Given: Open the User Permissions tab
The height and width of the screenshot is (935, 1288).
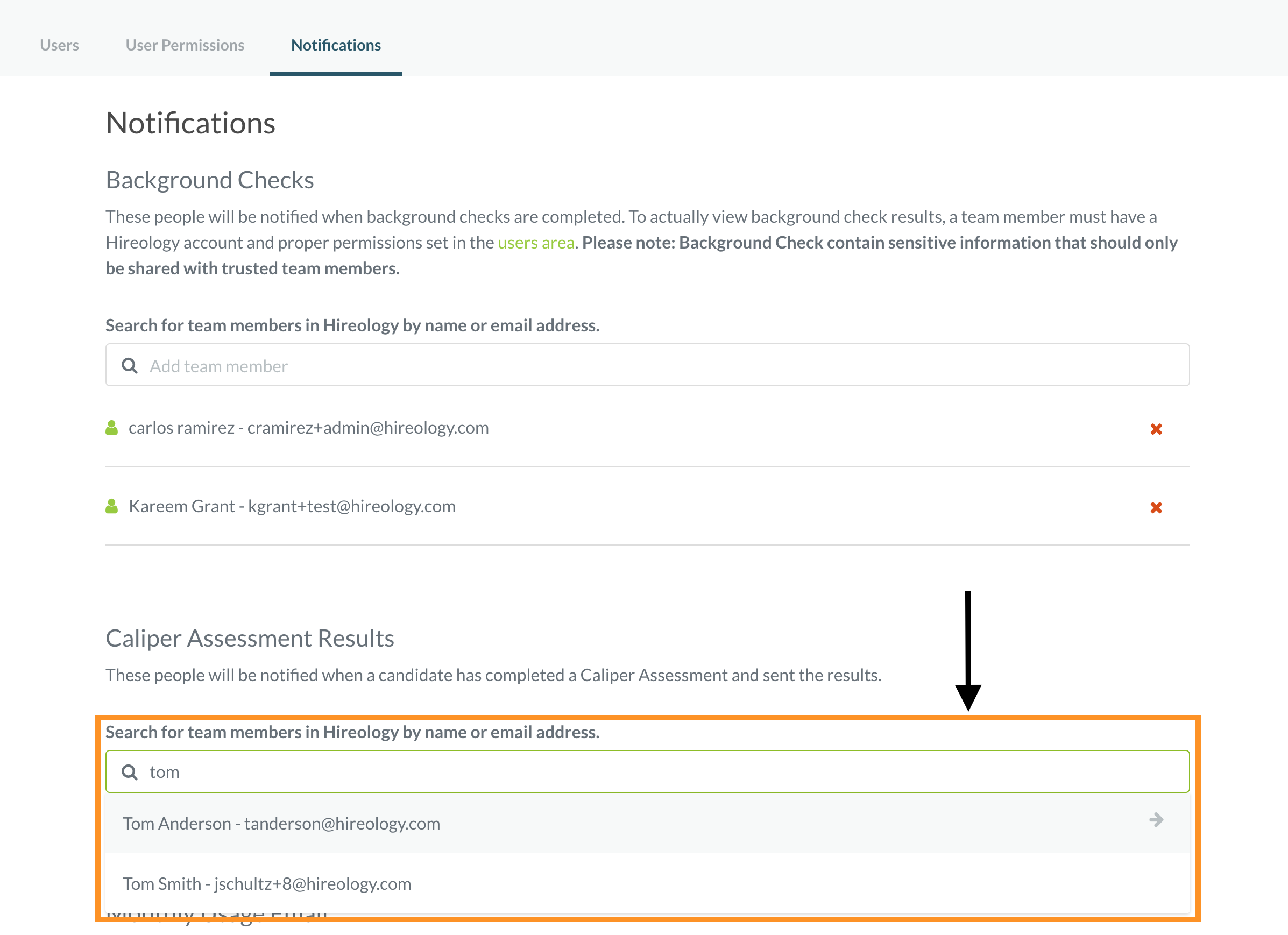Looking at the screenshot, I should pyautogui.click(x=185, y=45).
